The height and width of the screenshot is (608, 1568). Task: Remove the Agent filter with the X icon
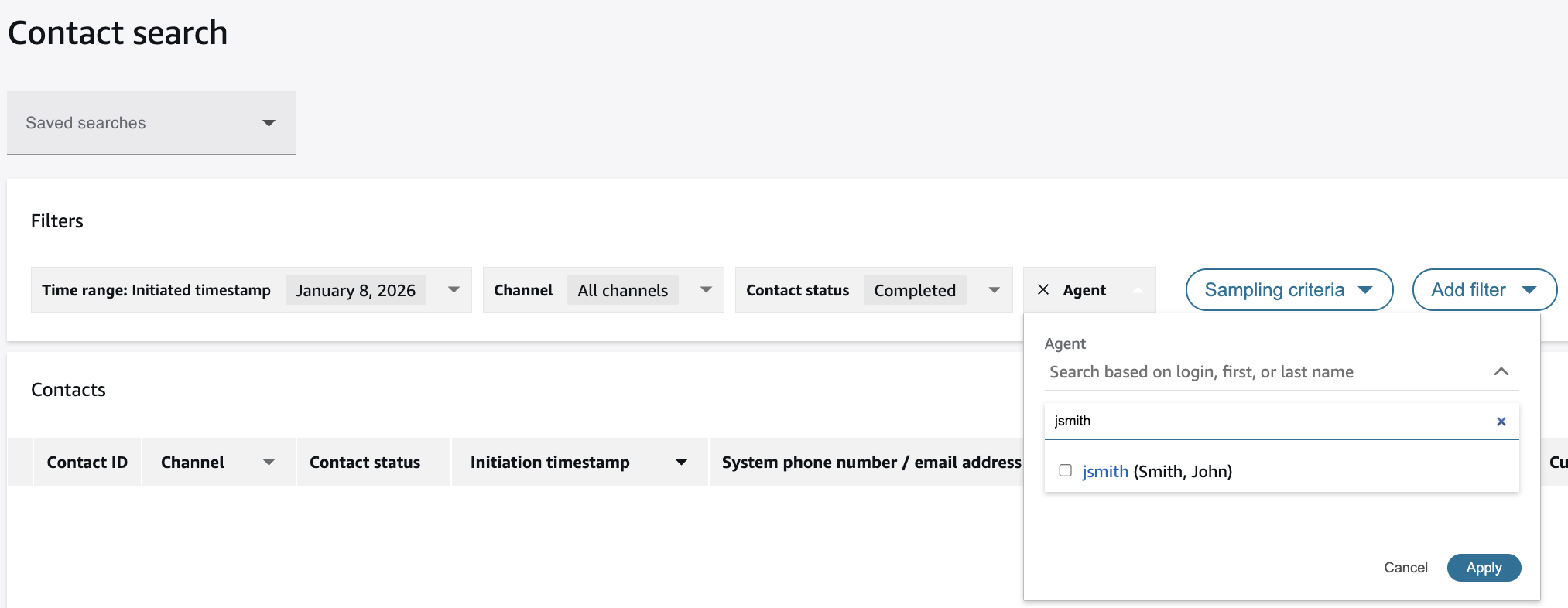1042,289
